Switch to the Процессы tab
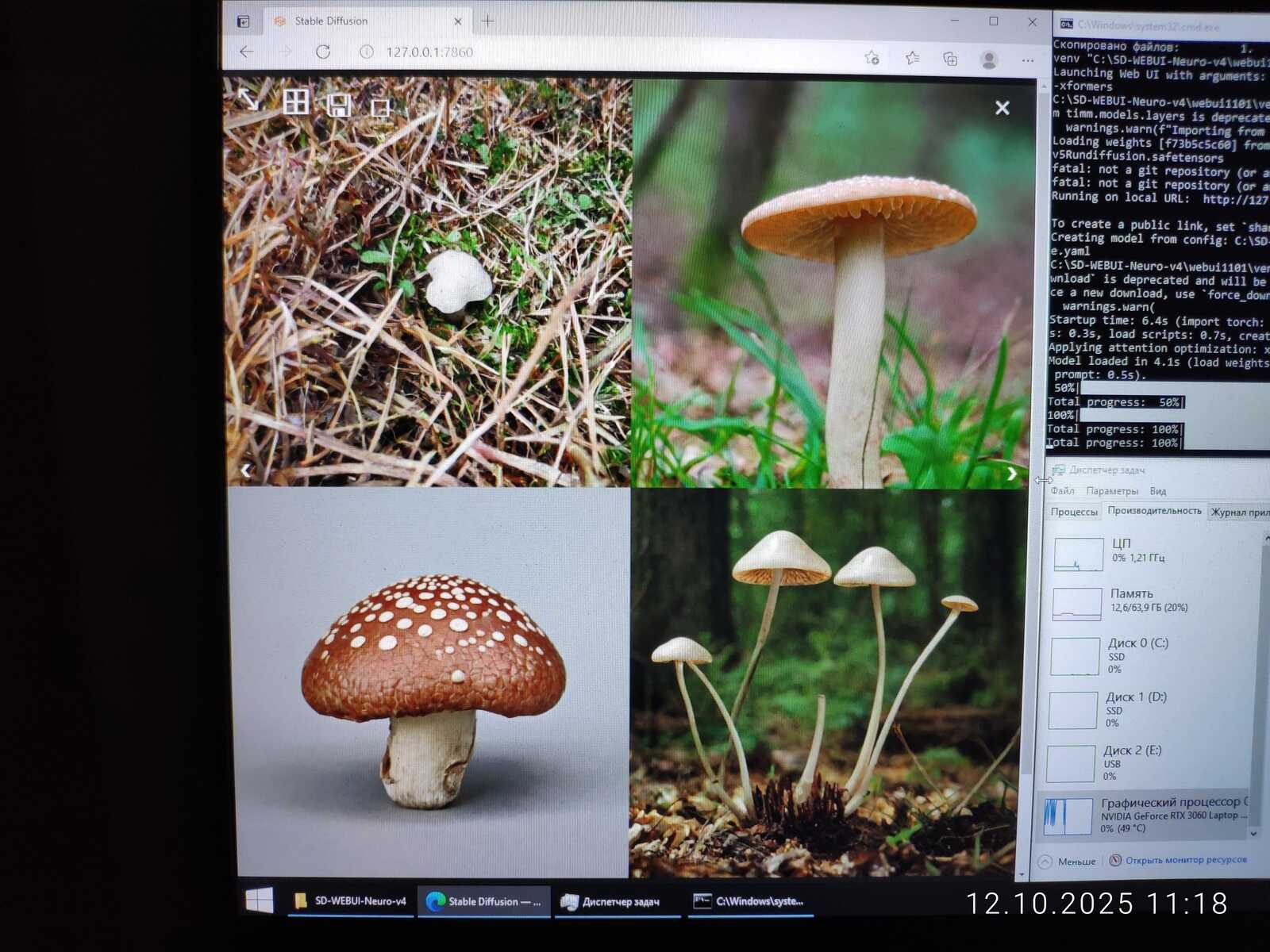 point(1074,512)
